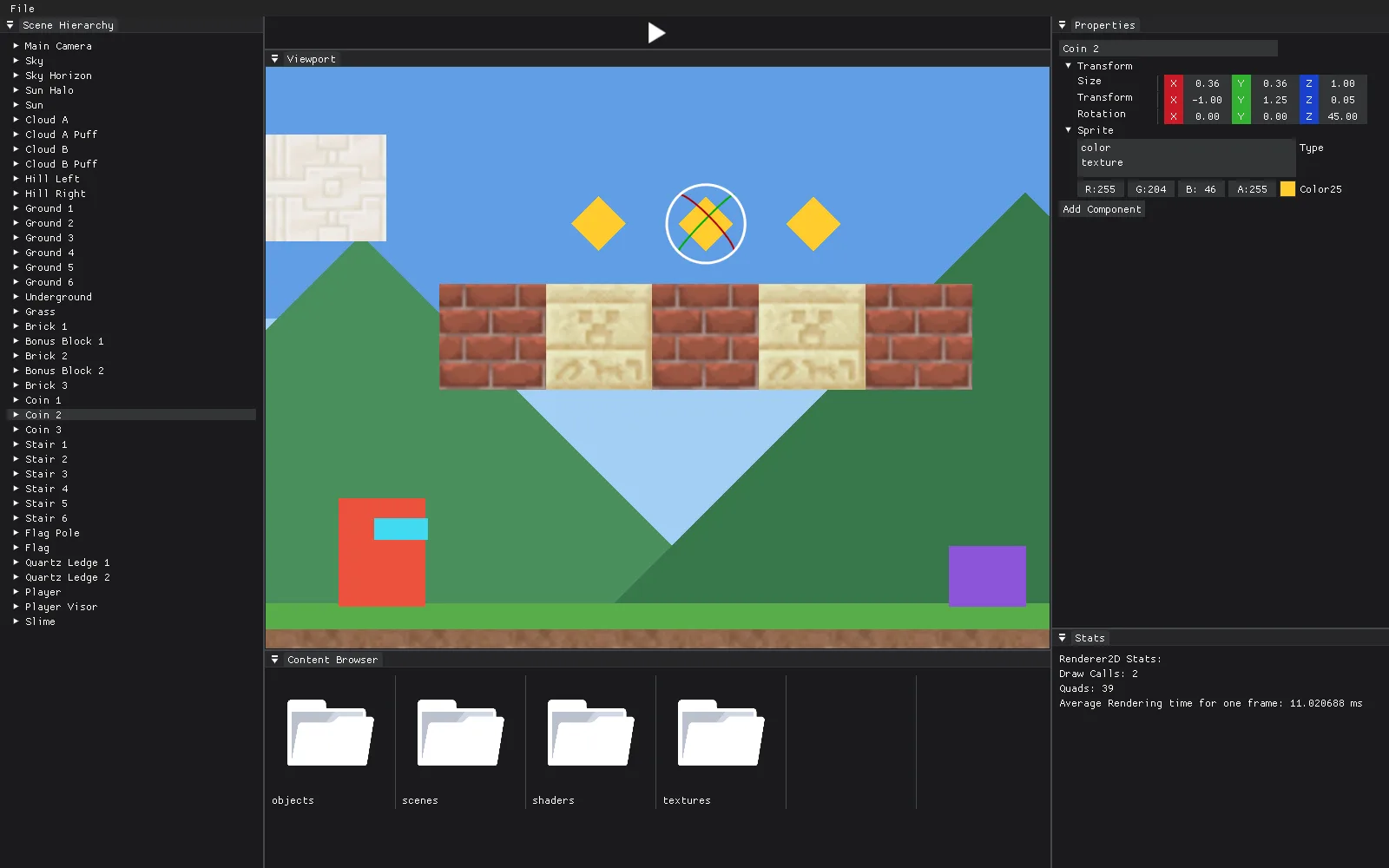
Task: Open the yellow Color25 swatch picker
Action: (1287, 189)
